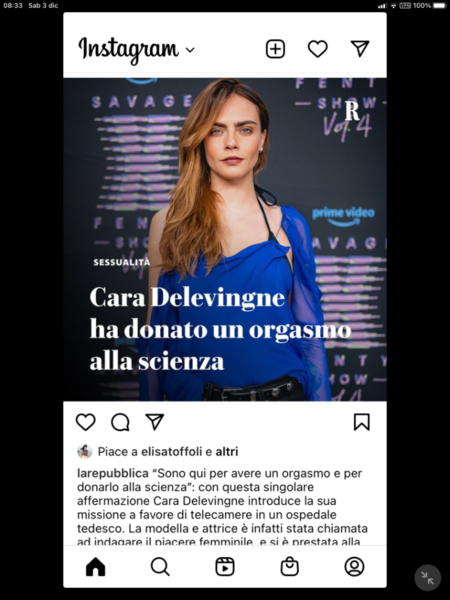The width and height of the screenshot is (450, 600).
Task: Open the larepubblica profile from caption
Action: click(x=113, y=473)
